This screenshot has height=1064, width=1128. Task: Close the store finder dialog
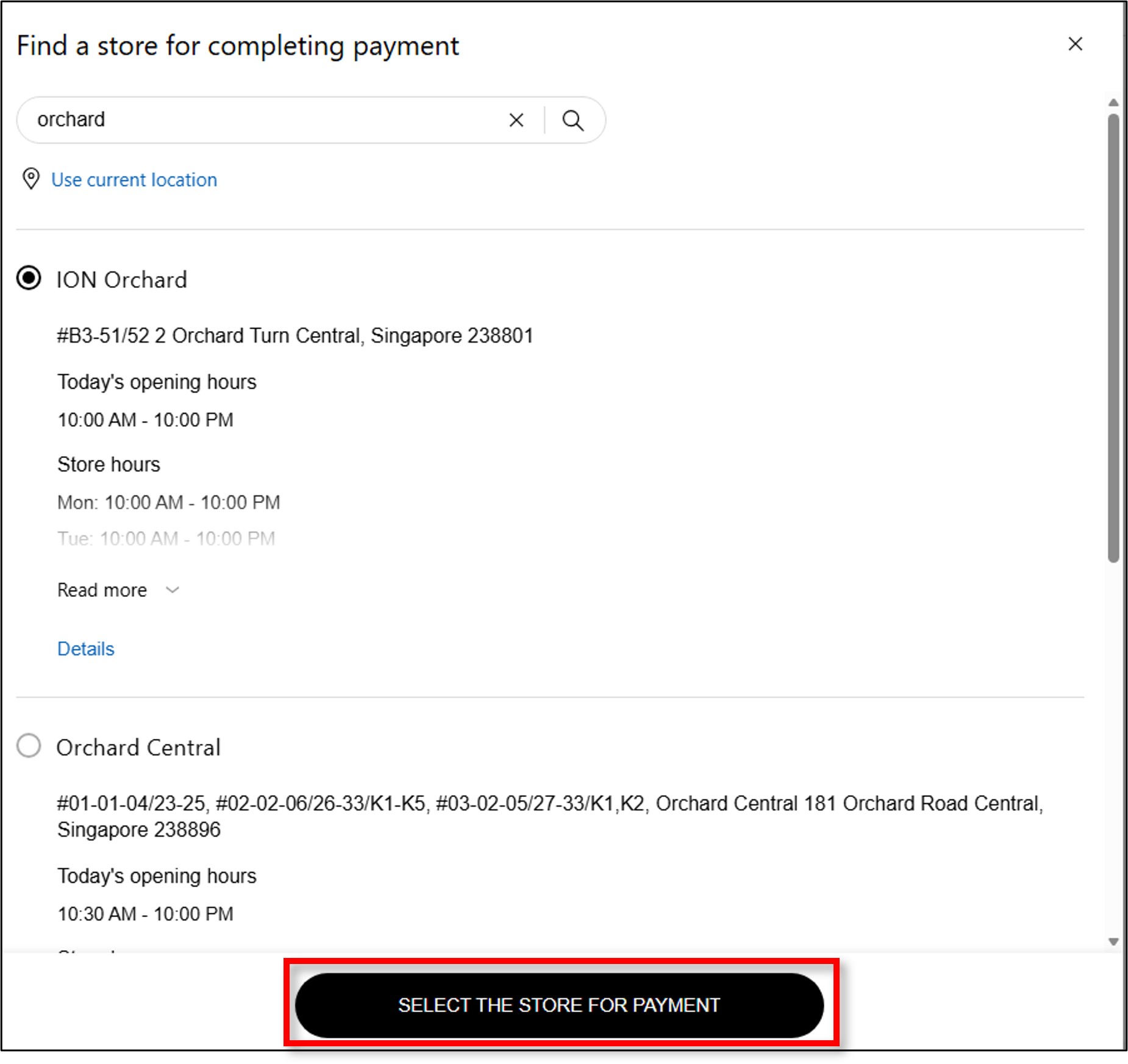click(1075, 44)
